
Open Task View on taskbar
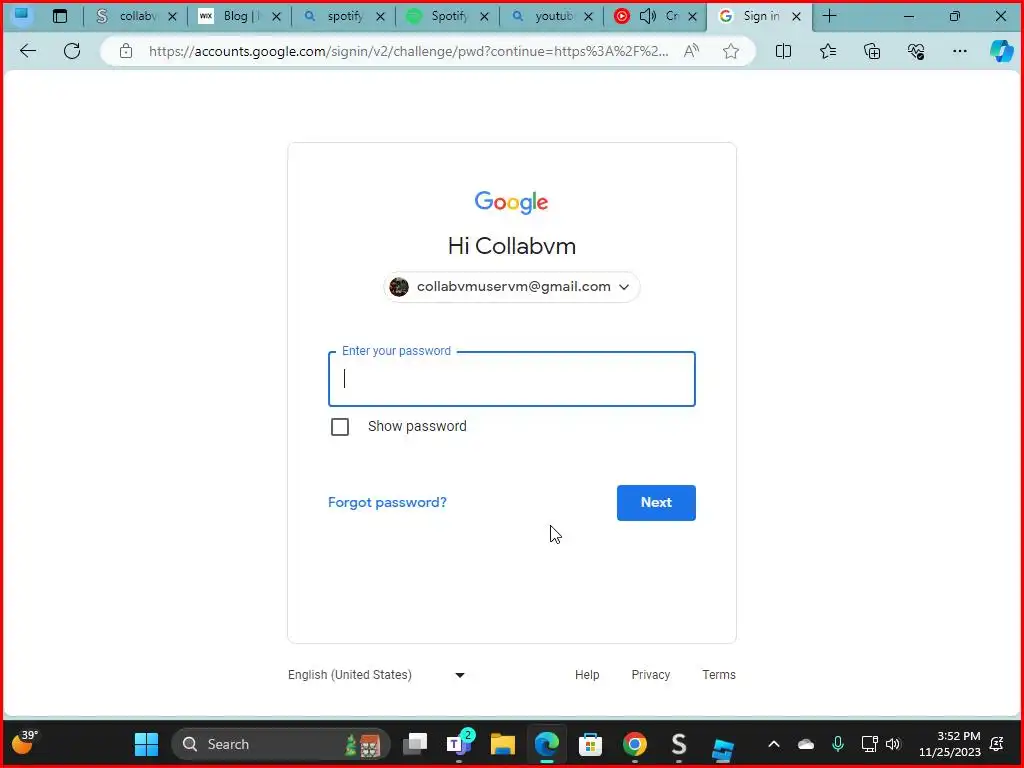(x=415, y=744)
